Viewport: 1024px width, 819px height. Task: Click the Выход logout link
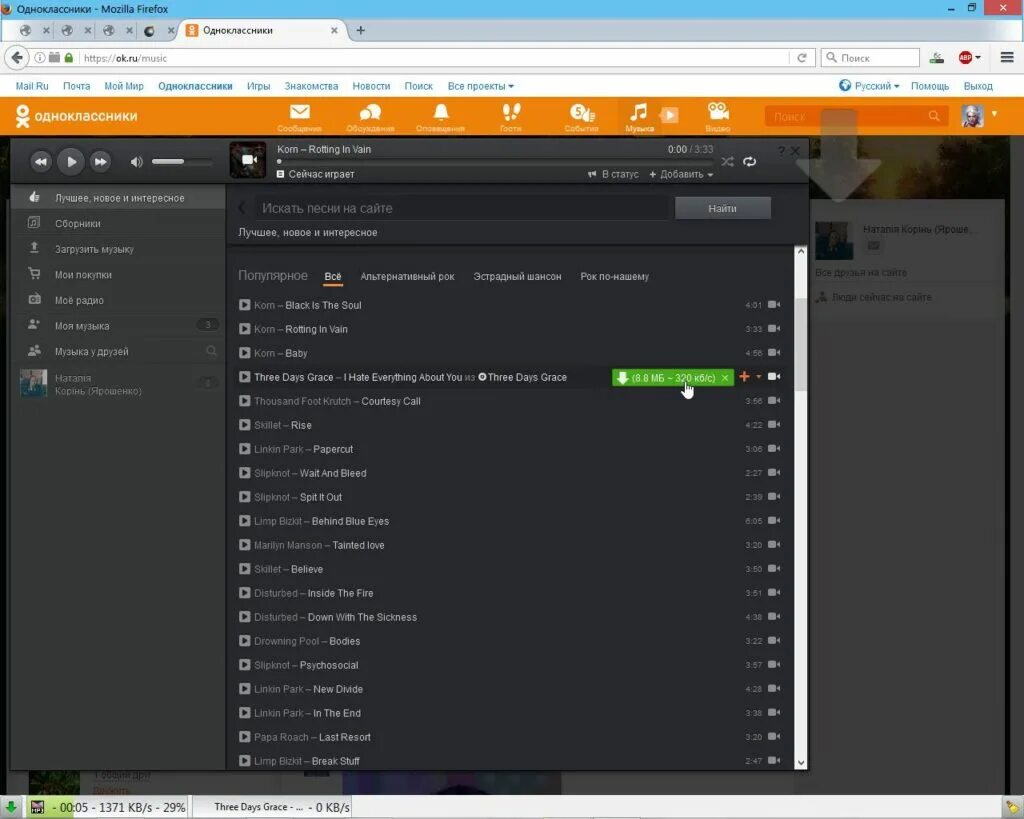978,86
